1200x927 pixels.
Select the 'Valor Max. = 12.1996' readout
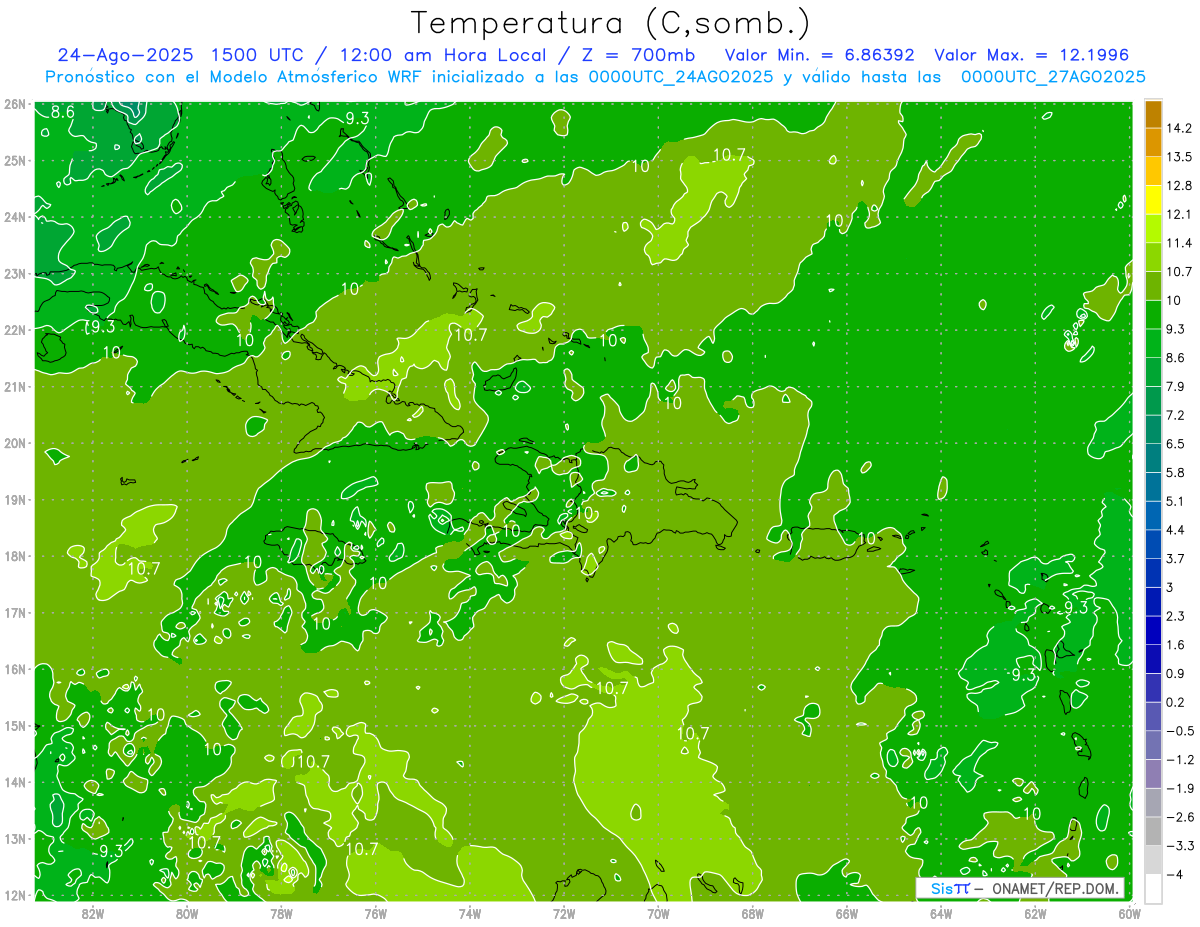[1032, 55]
